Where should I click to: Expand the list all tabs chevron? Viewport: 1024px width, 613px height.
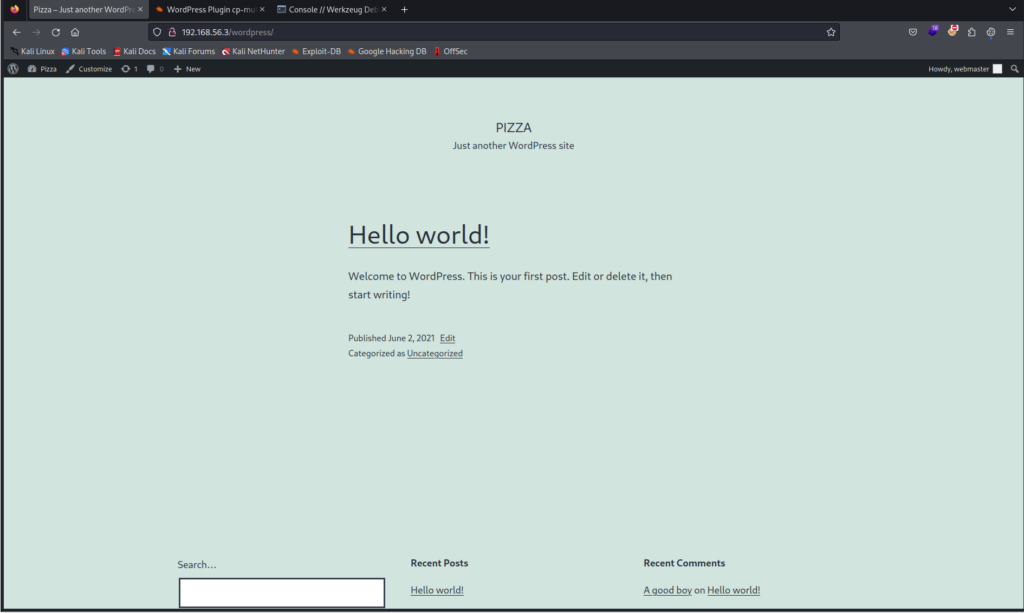(1012, 9)
